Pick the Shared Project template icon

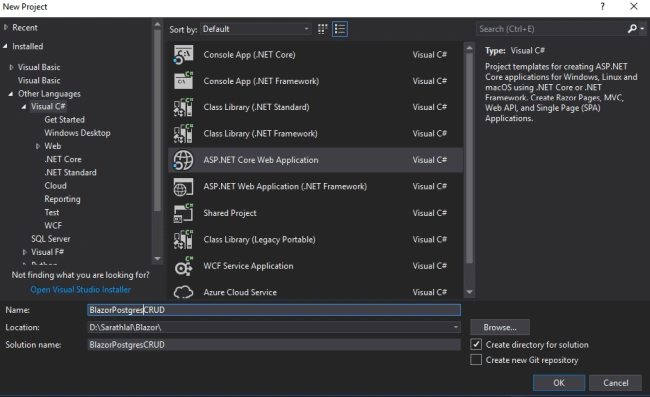click(183, 213)
